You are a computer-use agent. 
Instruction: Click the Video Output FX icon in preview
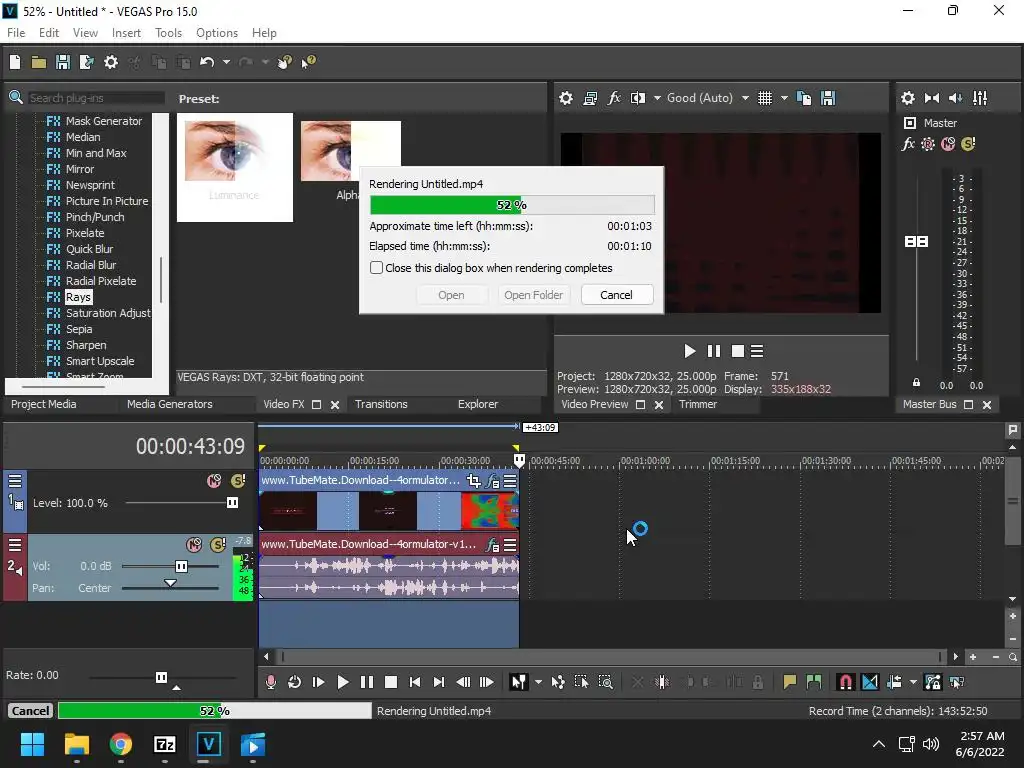pos(614,98)
